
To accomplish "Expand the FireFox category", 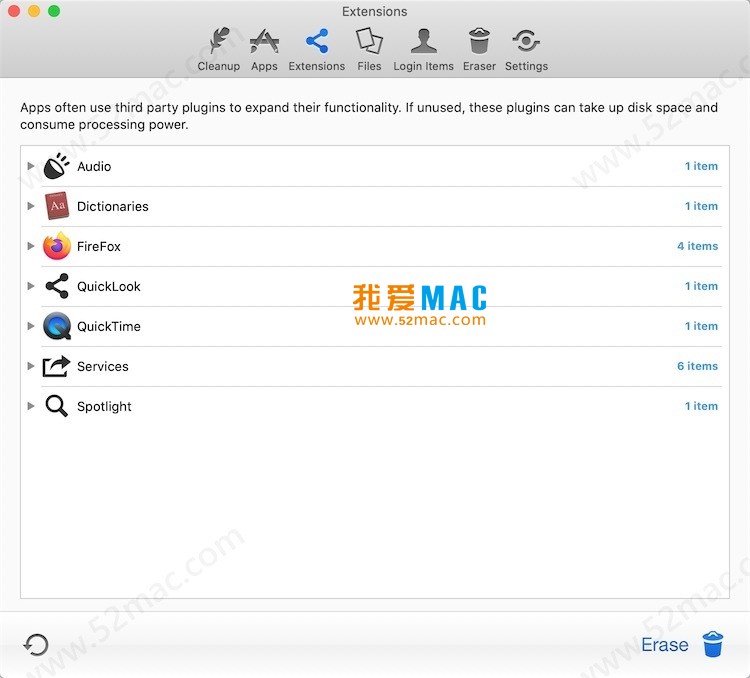I will pos(31,246).
